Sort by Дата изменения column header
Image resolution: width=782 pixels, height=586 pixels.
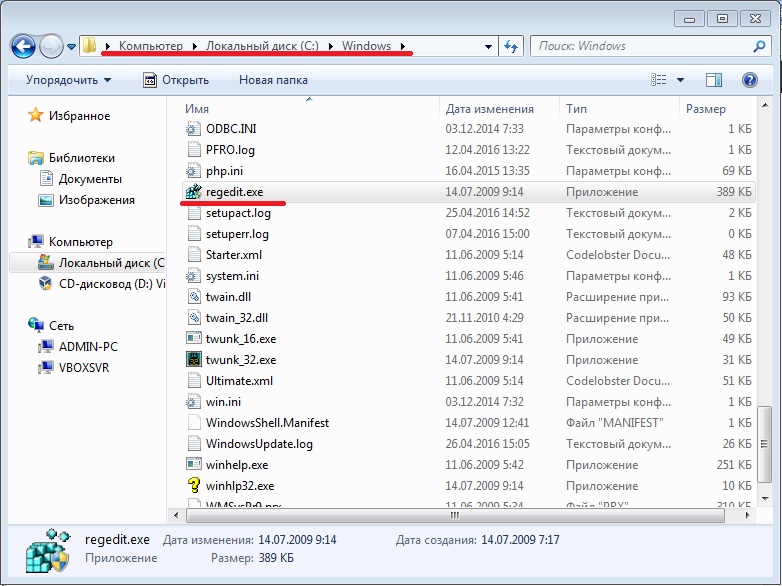[x=489, y=109]
